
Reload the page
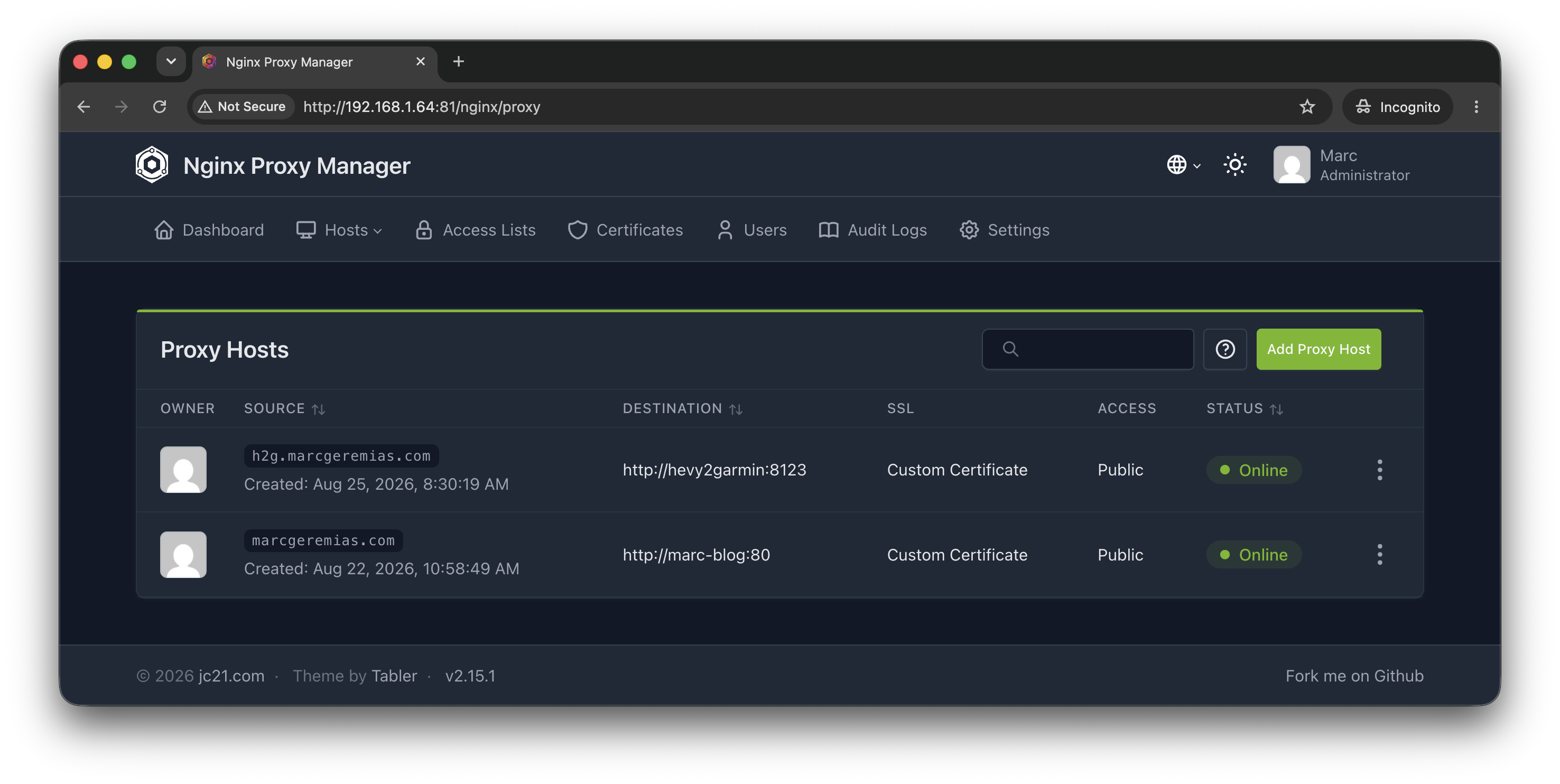coord(159,107)
